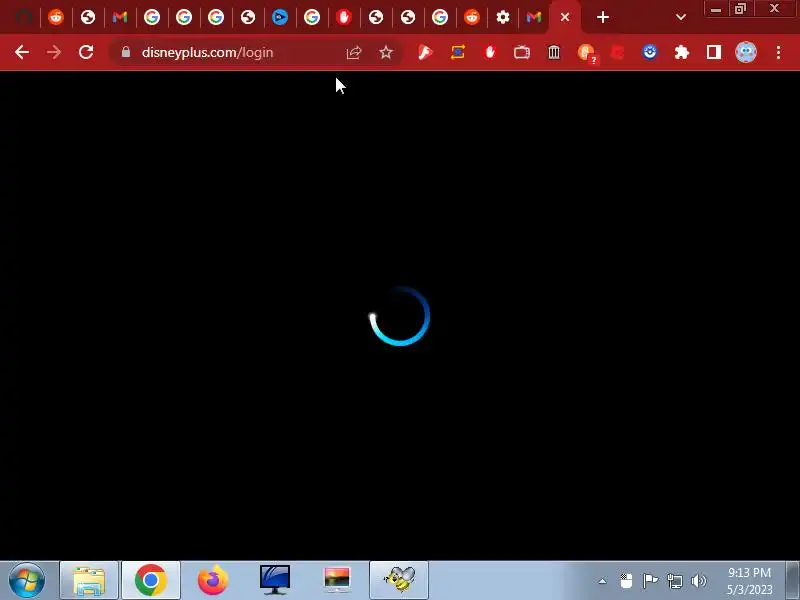
Task: Open a new tab with the plus button
Action: coord(603,17)
